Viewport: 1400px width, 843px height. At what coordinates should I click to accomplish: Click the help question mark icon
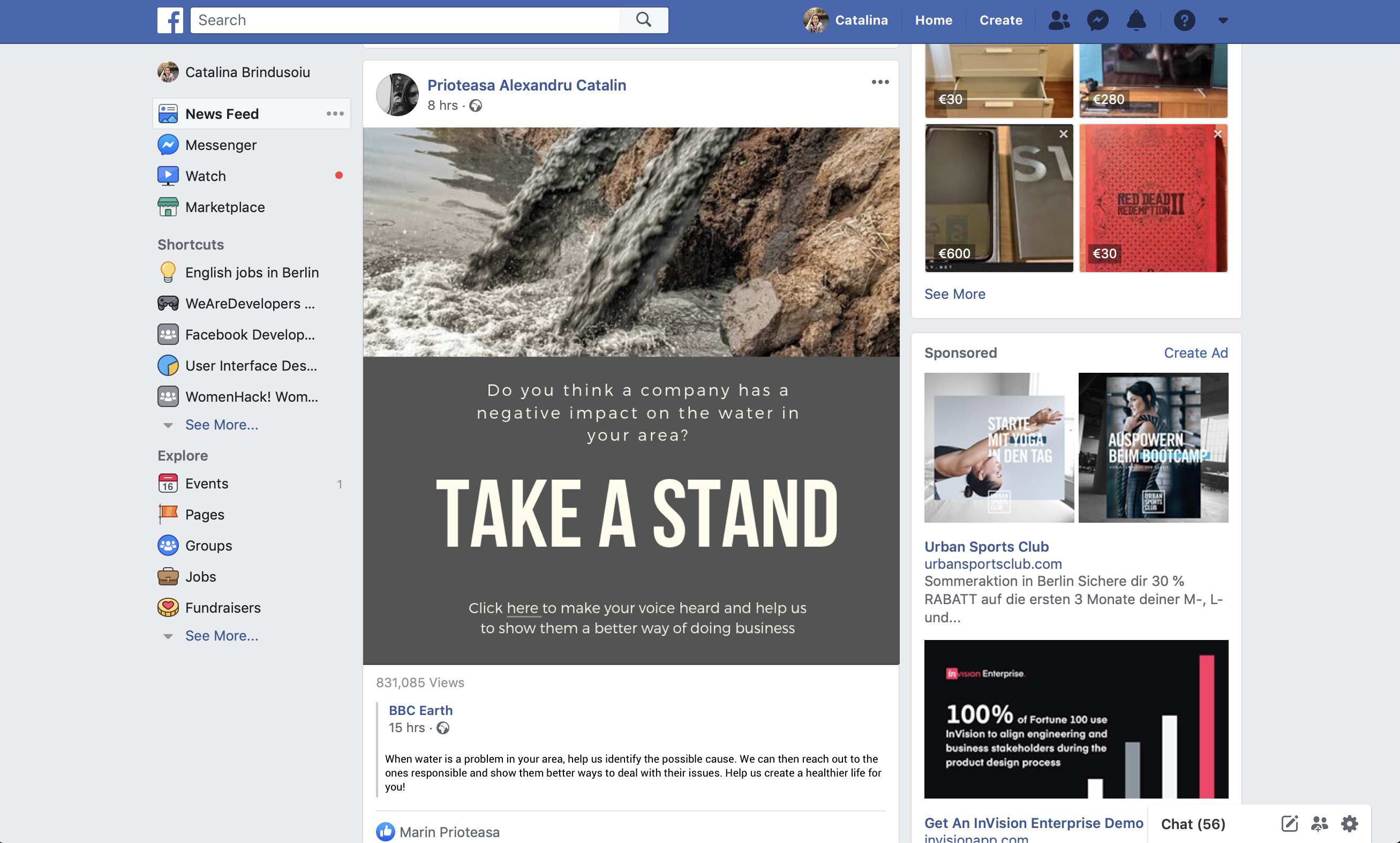[x=1184, y=20]
